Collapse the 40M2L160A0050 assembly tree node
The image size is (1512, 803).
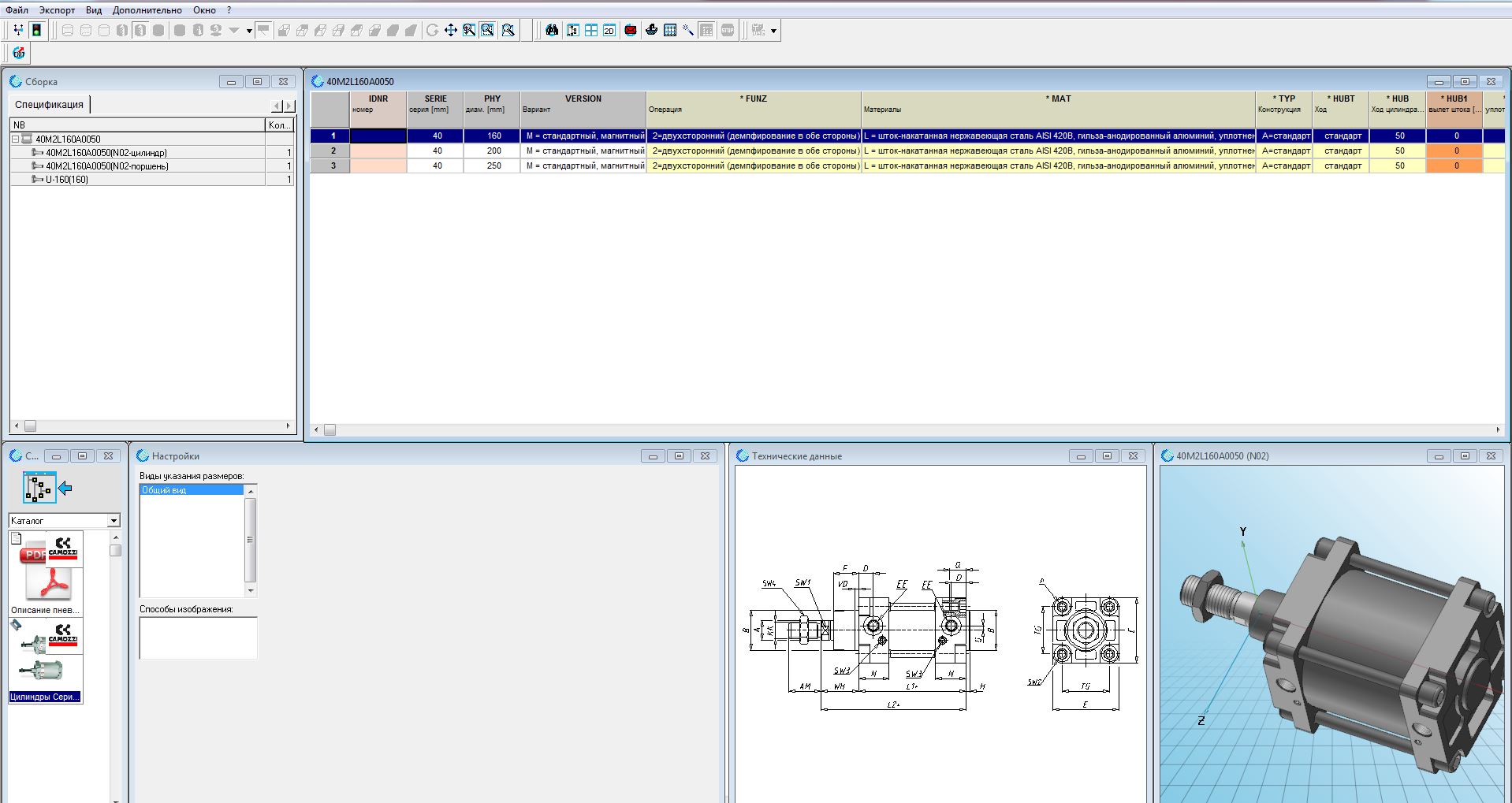point(15,139)
